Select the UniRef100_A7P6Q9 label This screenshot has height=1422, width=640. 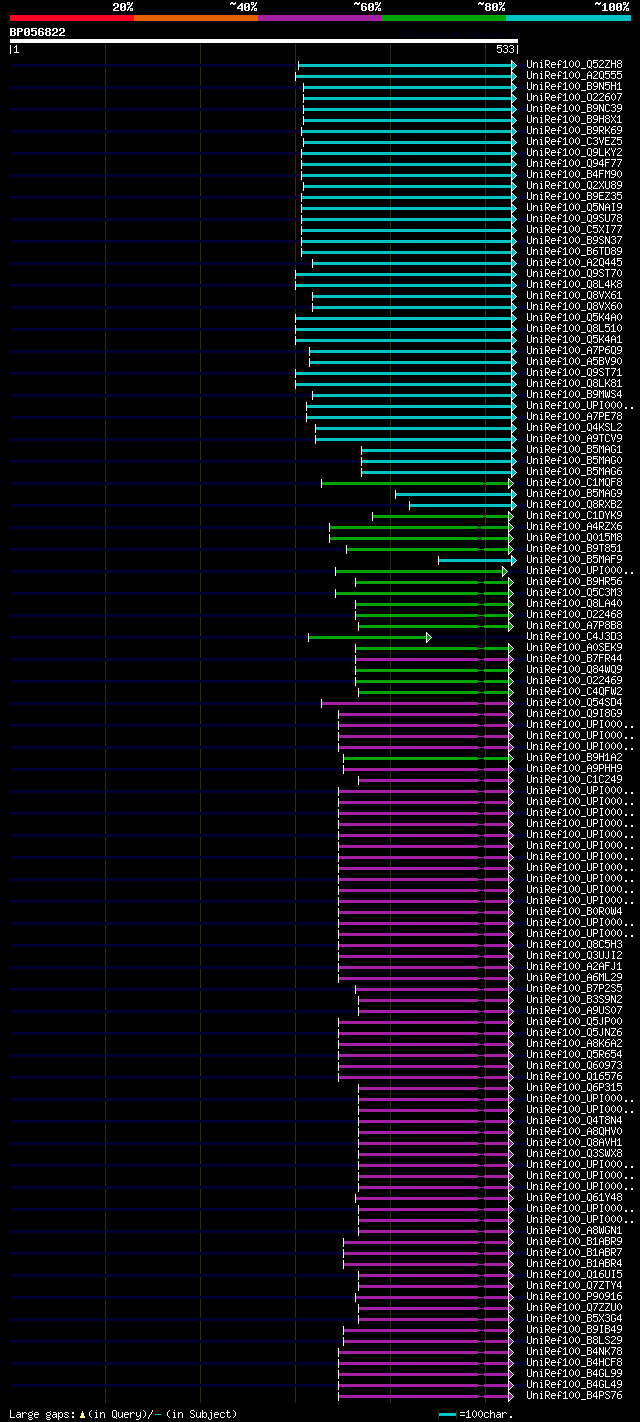(x=574, y=350)
